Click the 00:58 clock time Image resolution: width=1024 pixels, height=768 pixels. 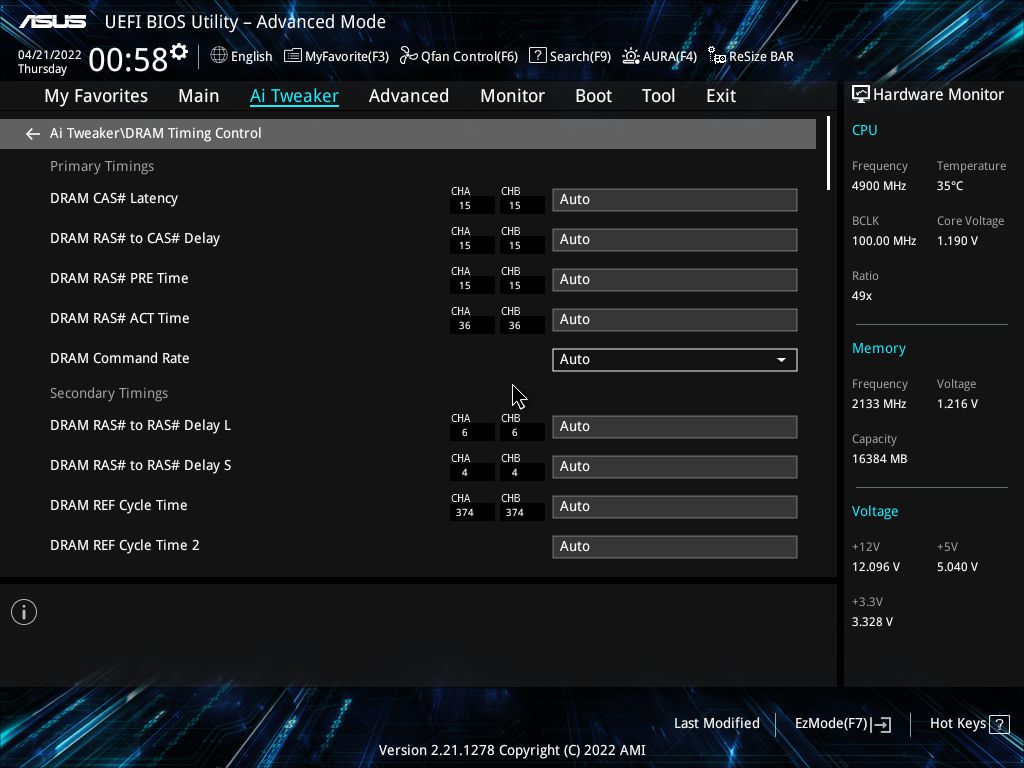128,60
